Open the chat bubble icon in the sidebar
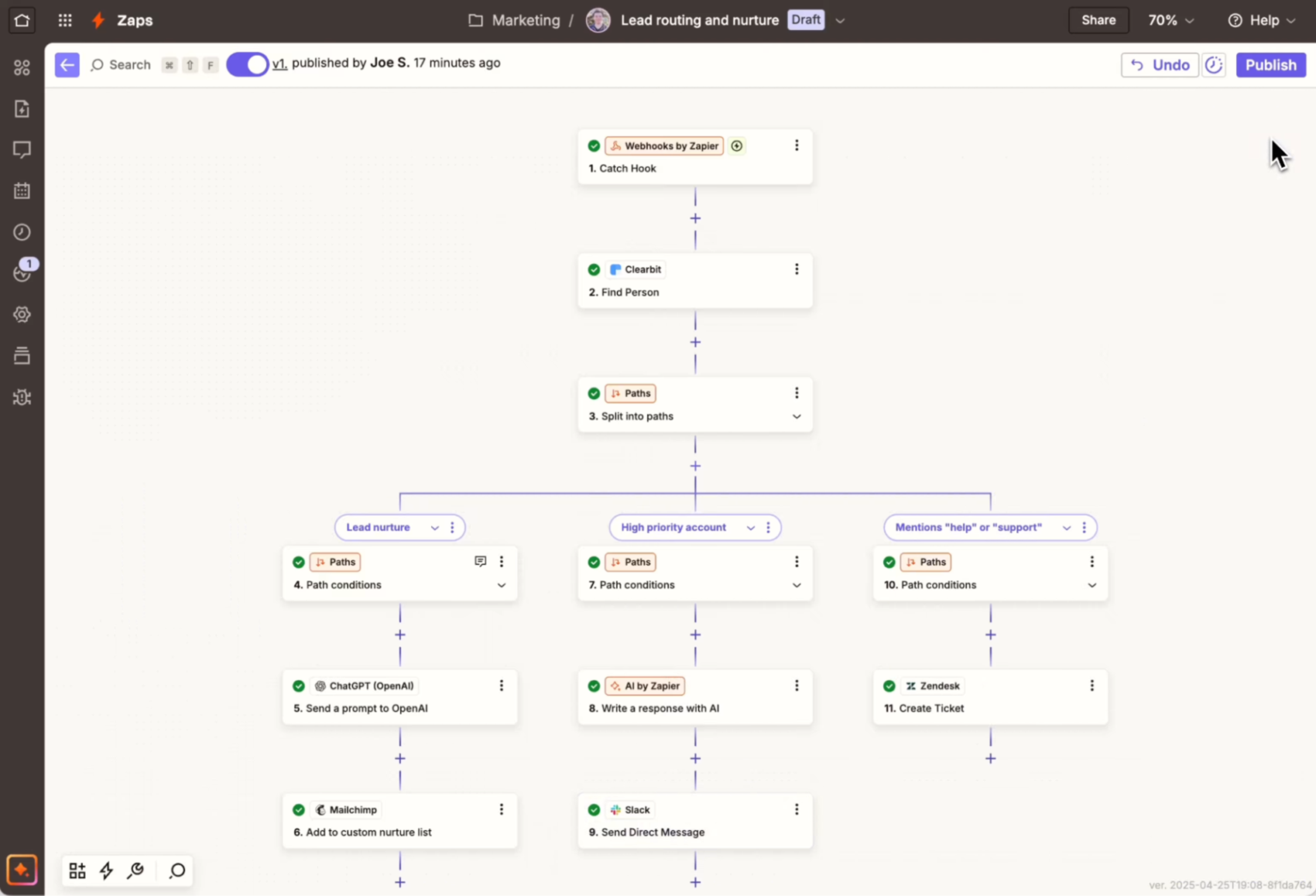The width and height of the screenshot is (1316, 896). pos(21,150)
